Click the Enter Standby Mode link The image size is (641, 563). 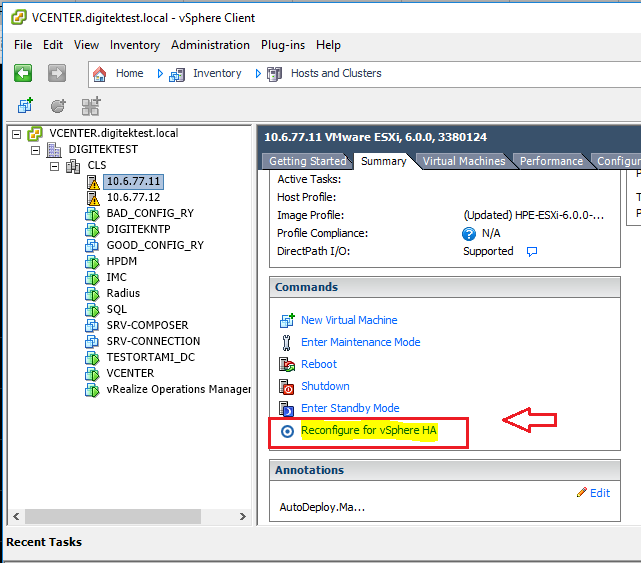[x=350, y=408]
